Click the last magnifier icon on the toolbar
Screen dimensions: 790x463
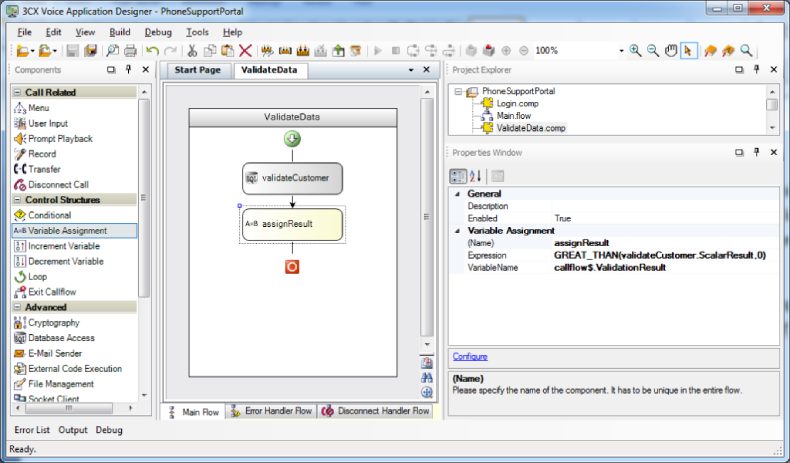(746, 50)
